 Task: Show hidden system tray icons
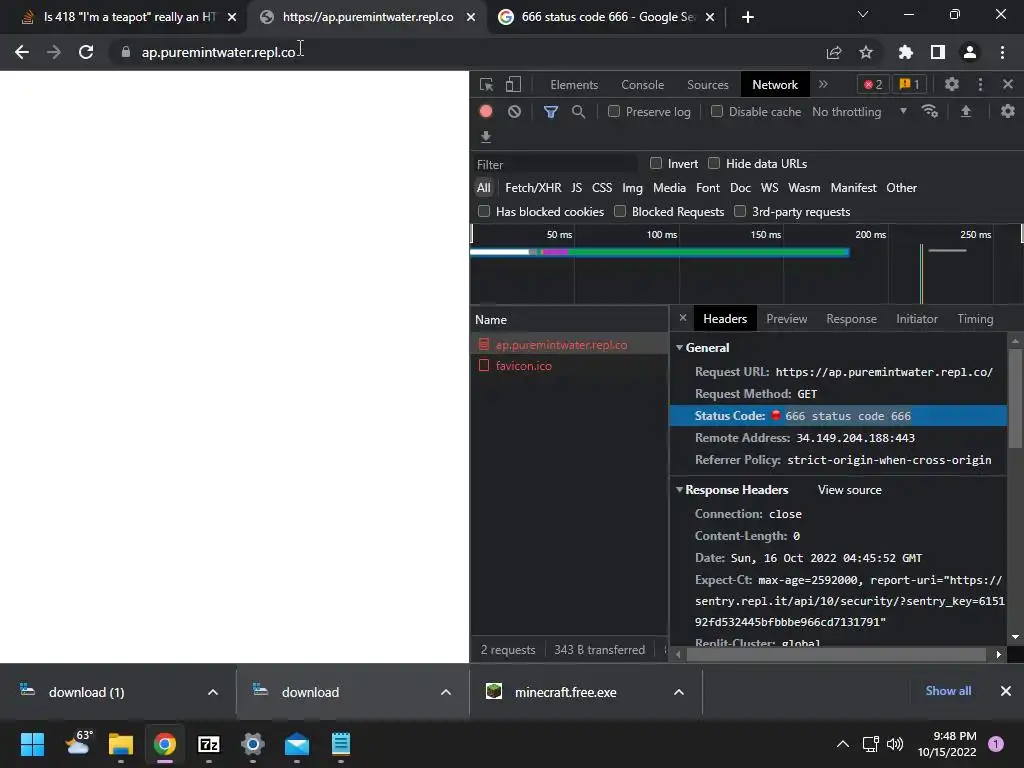coord(842,744)
